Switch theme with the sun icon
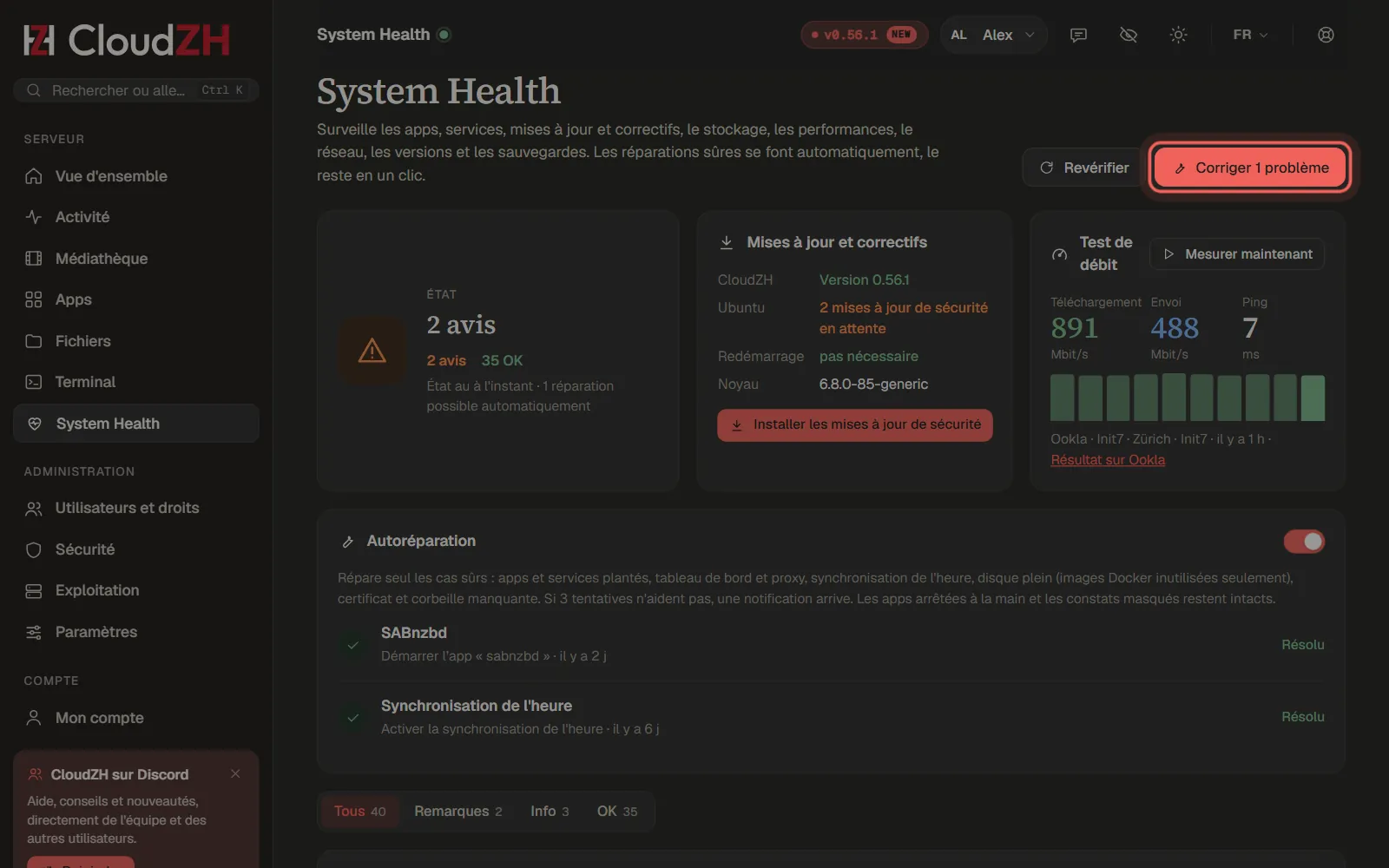This screenshot has width=1389, height=868. (x=1178, y=35)
